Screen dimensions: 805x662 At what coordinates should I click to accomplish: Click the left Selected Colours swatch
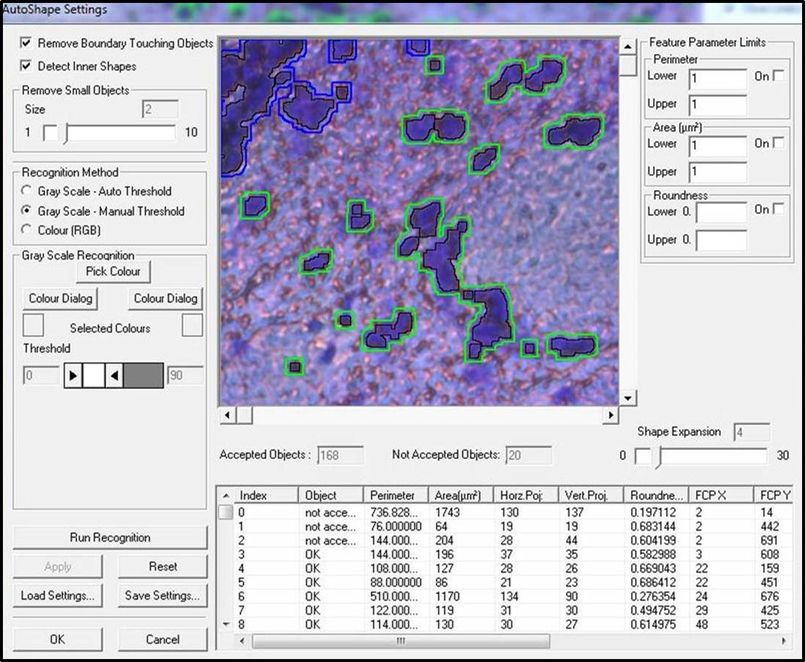[33, 325]
